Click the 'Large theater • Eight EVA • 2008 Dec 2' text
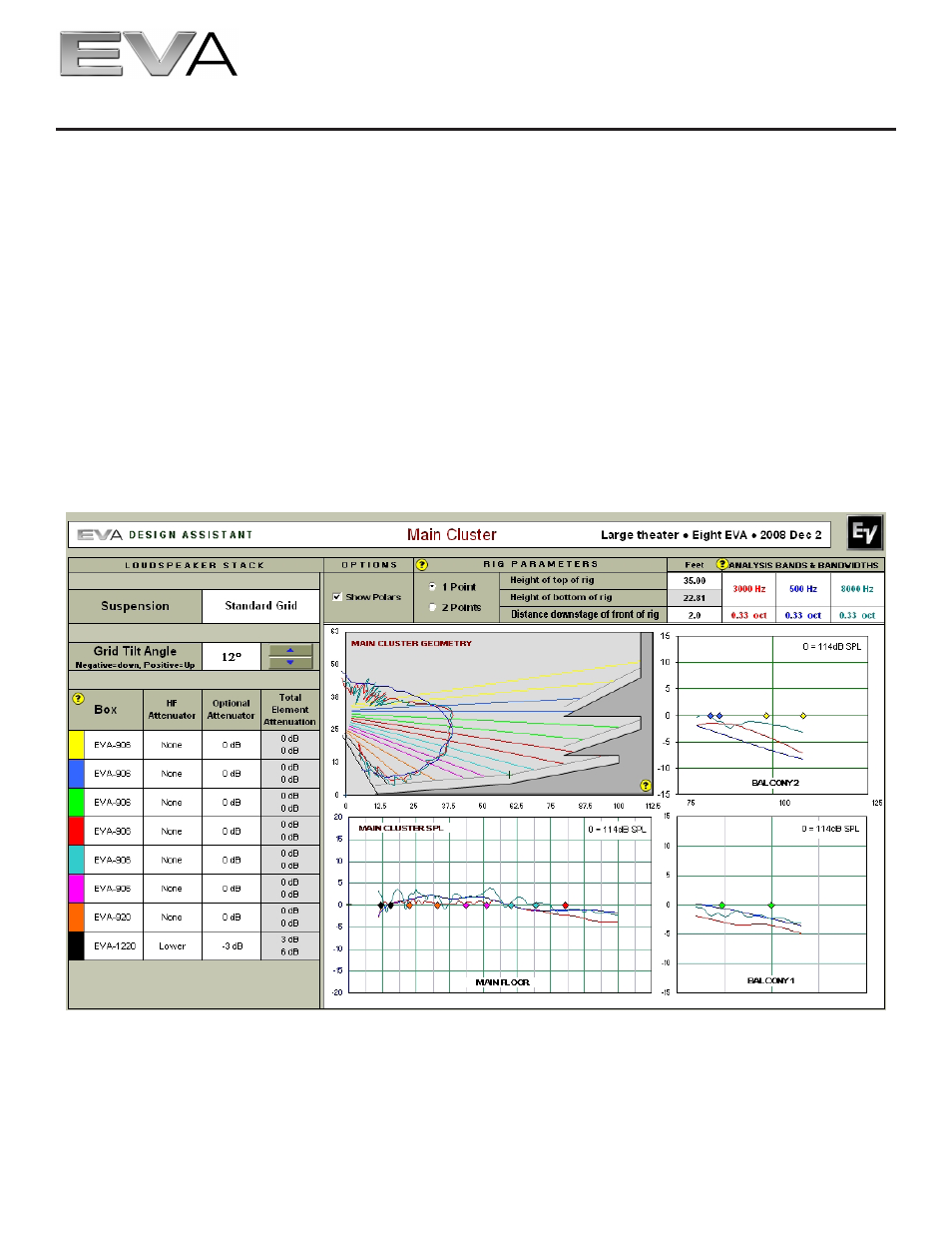 (711, 535)
